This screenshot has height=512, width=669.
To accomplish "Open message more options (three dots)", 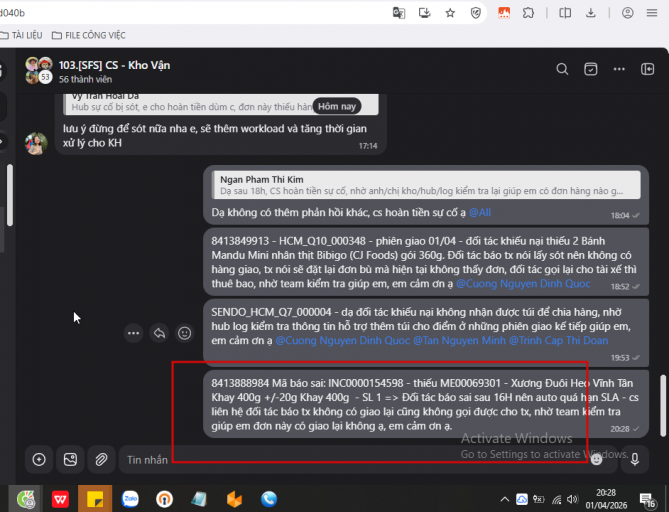I will [x=134, y=333].
